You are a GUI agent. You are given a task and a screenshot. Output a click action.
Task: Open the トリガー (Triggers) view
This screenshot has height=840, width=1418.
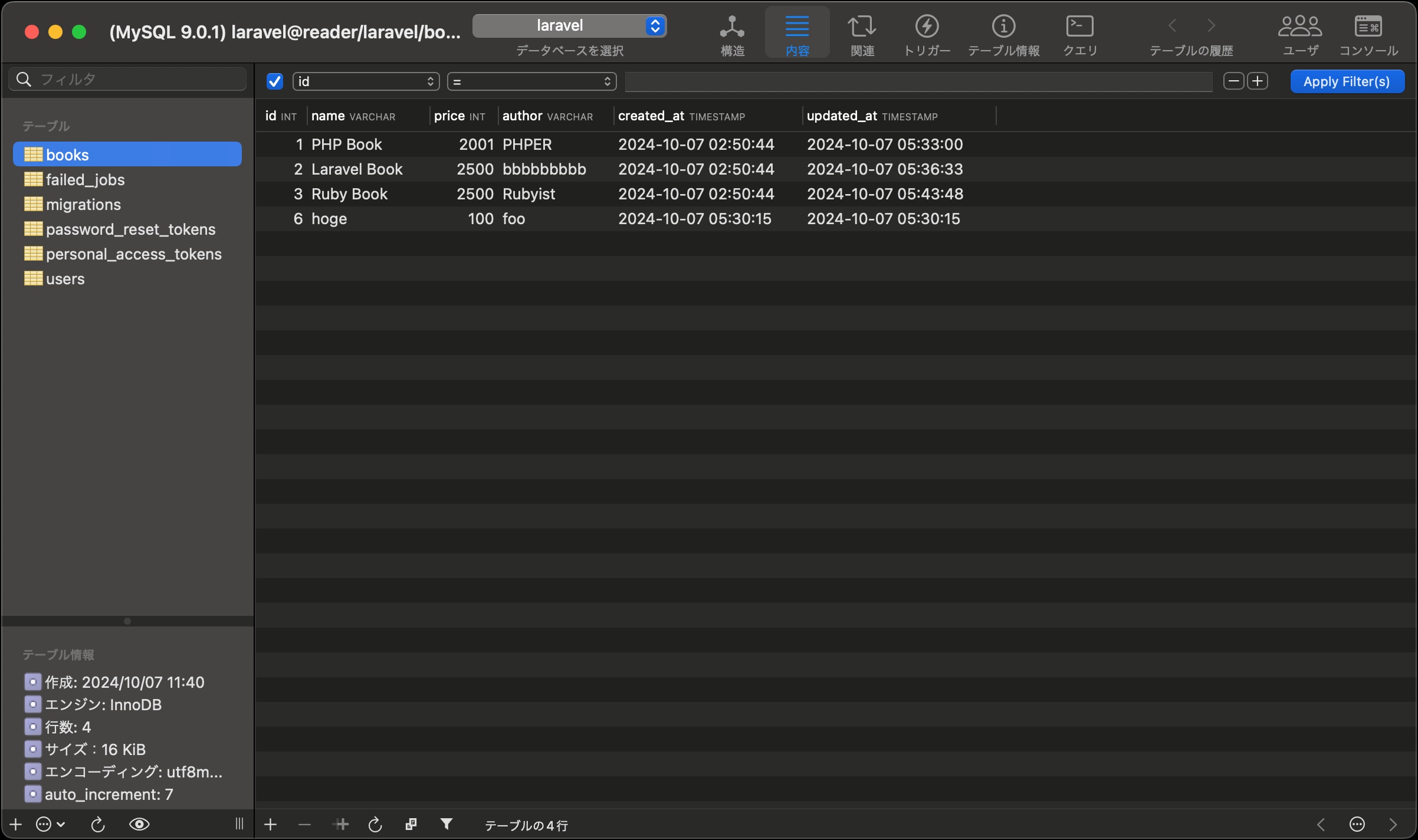pyautogui.click(x=927, y=35)
